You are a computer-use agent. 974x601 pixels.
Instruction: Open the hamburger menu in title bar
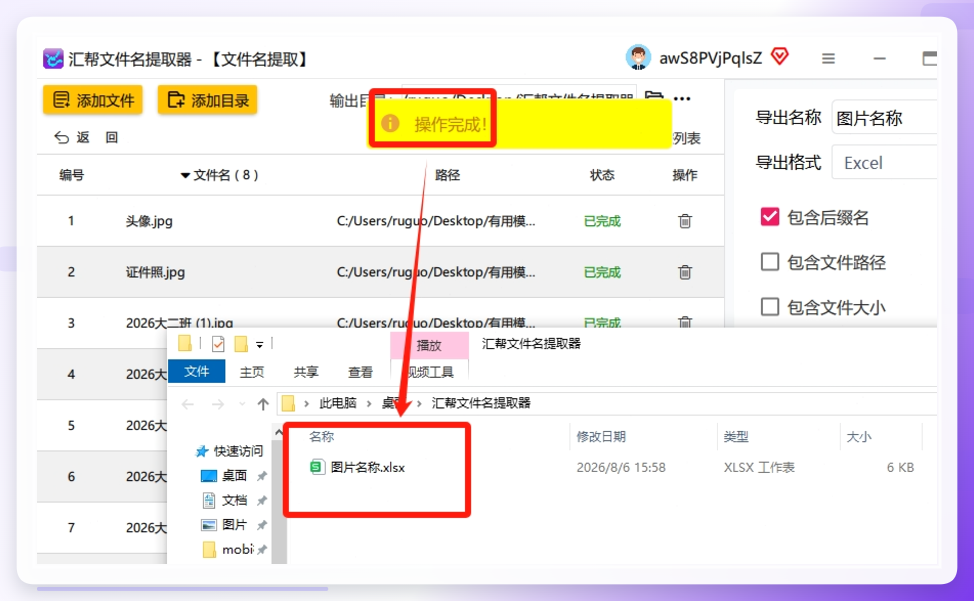pos(828,58)
